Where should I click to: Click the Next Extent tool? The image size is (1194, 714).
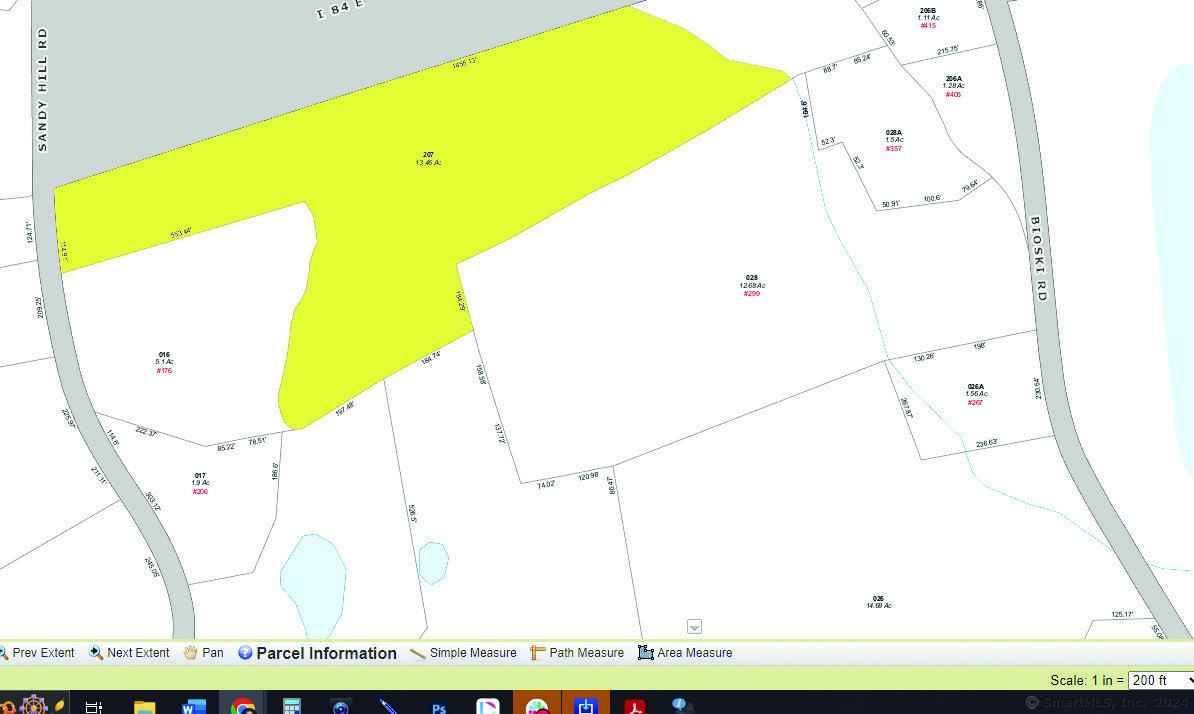(129, 653)
